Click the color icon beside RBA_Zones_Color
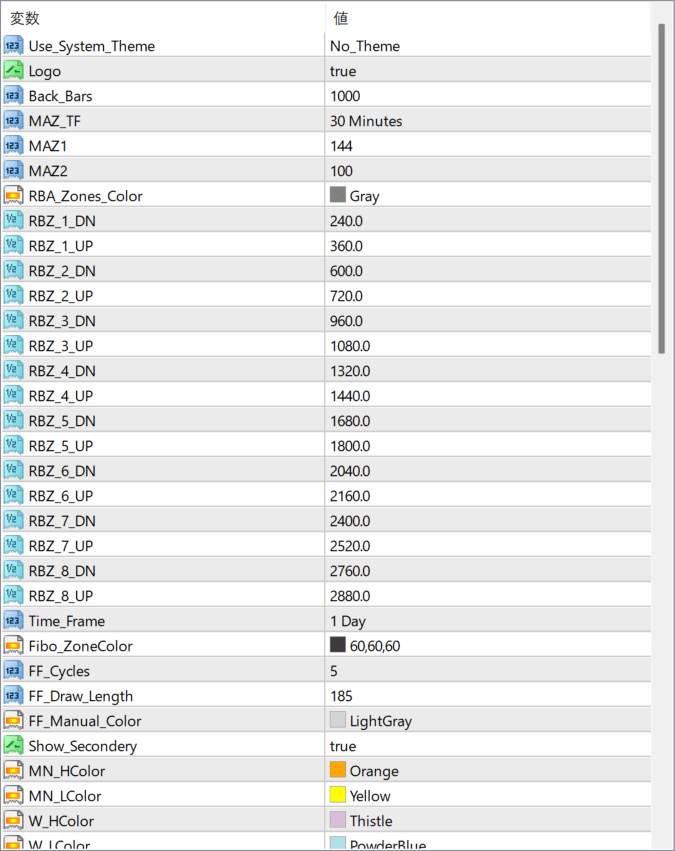675x851 pixels. (13, 196)
